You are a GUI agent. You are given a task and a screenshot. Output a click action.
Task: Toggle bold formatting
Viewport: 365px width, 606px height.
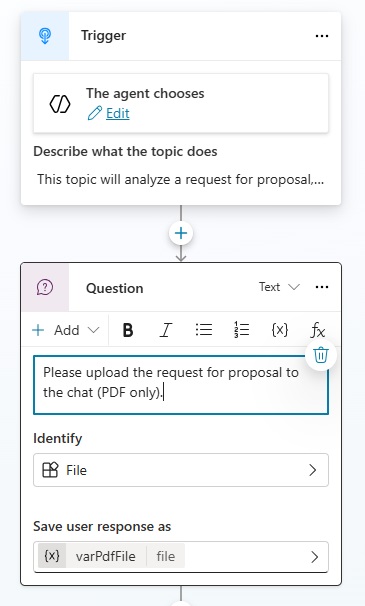click(x=128, y=330)
